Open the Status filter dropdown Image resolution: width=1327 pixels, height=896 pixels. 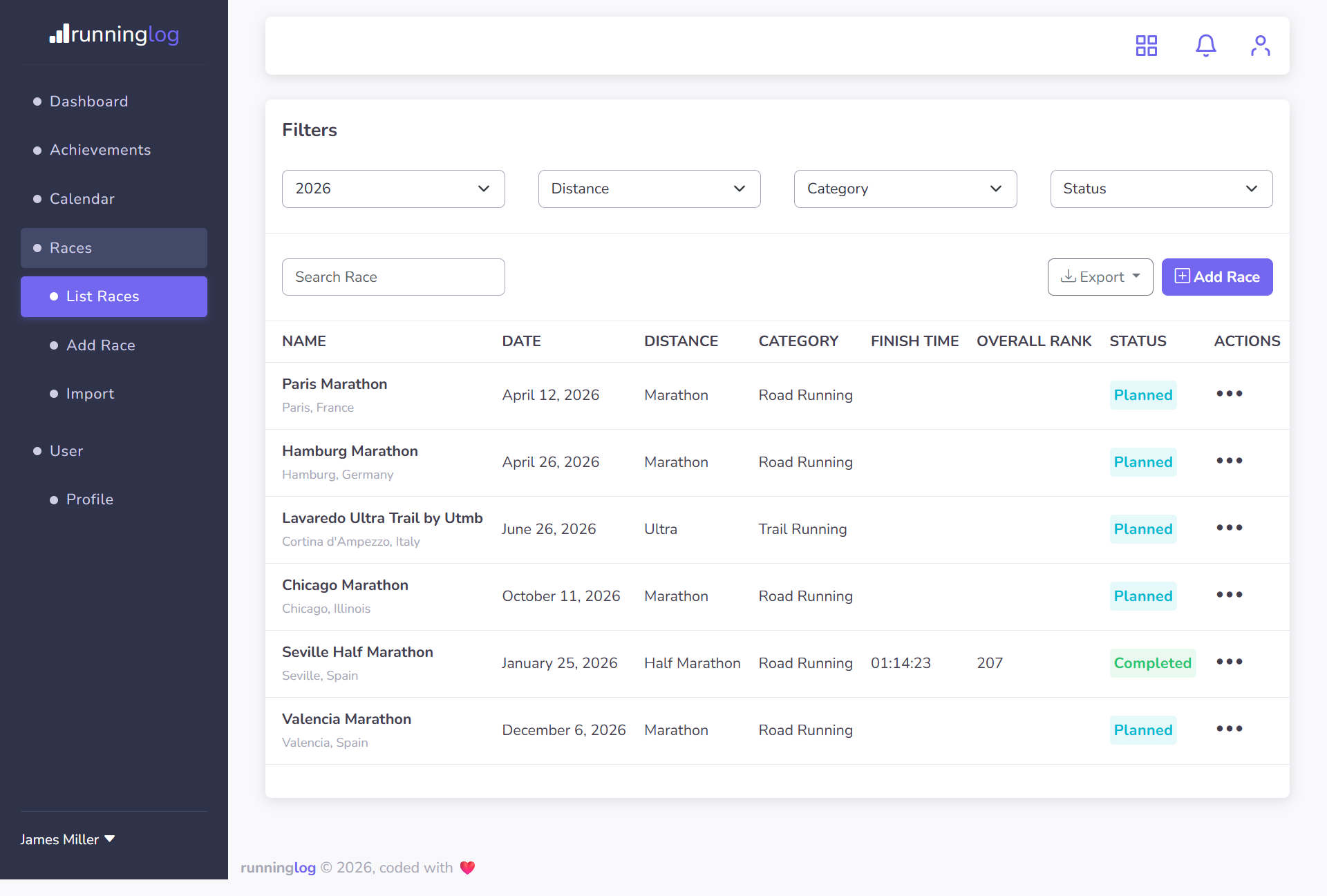1161,189
